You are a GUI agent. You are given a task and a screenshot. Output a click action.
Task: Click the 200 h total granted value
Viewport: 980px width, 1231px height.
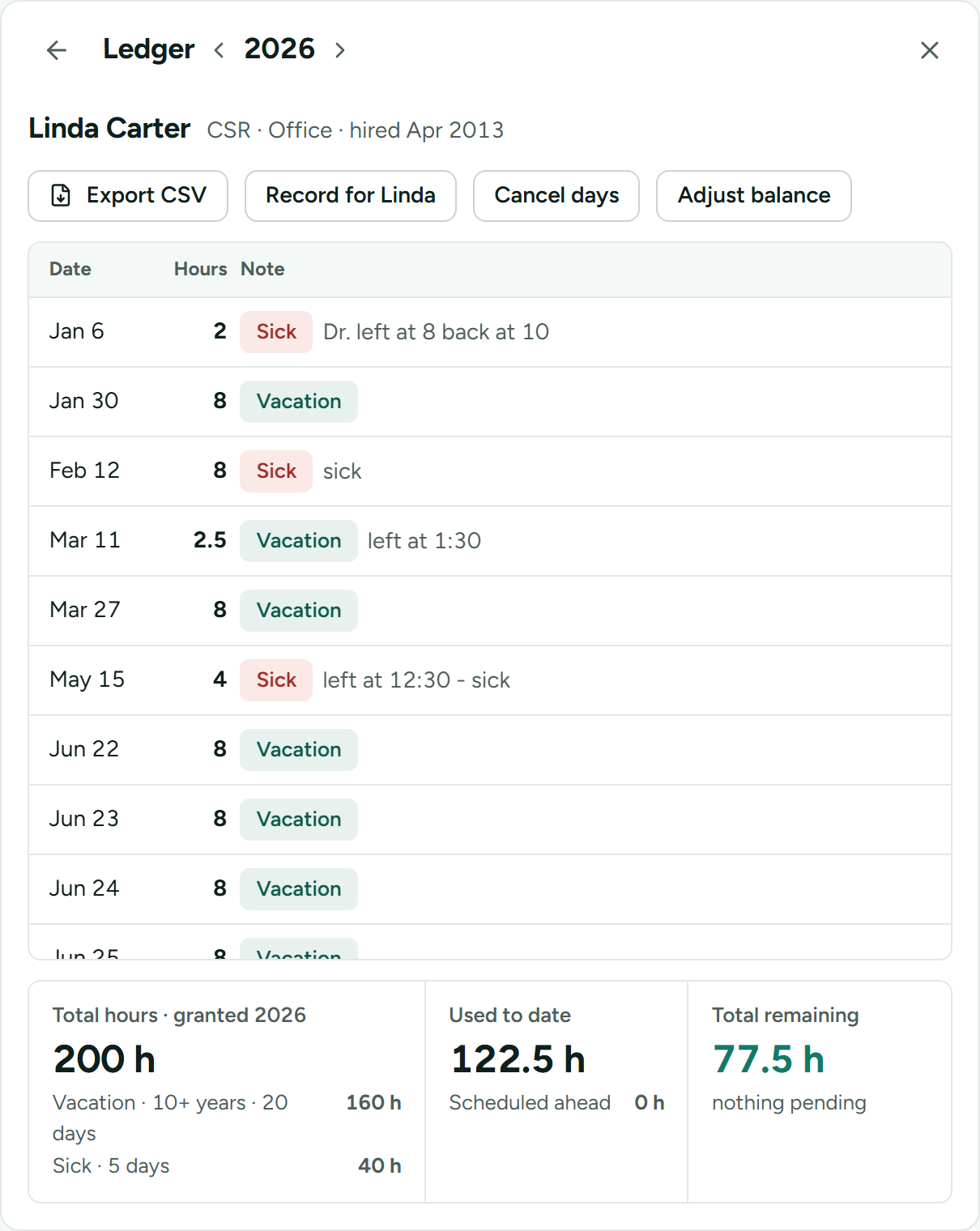point(104,1059)
